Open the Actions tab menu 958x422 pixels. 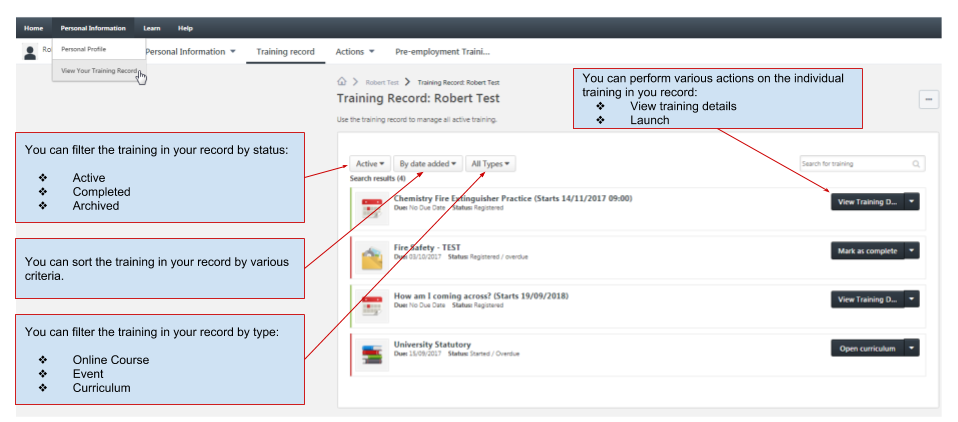(x=355, y=51)
